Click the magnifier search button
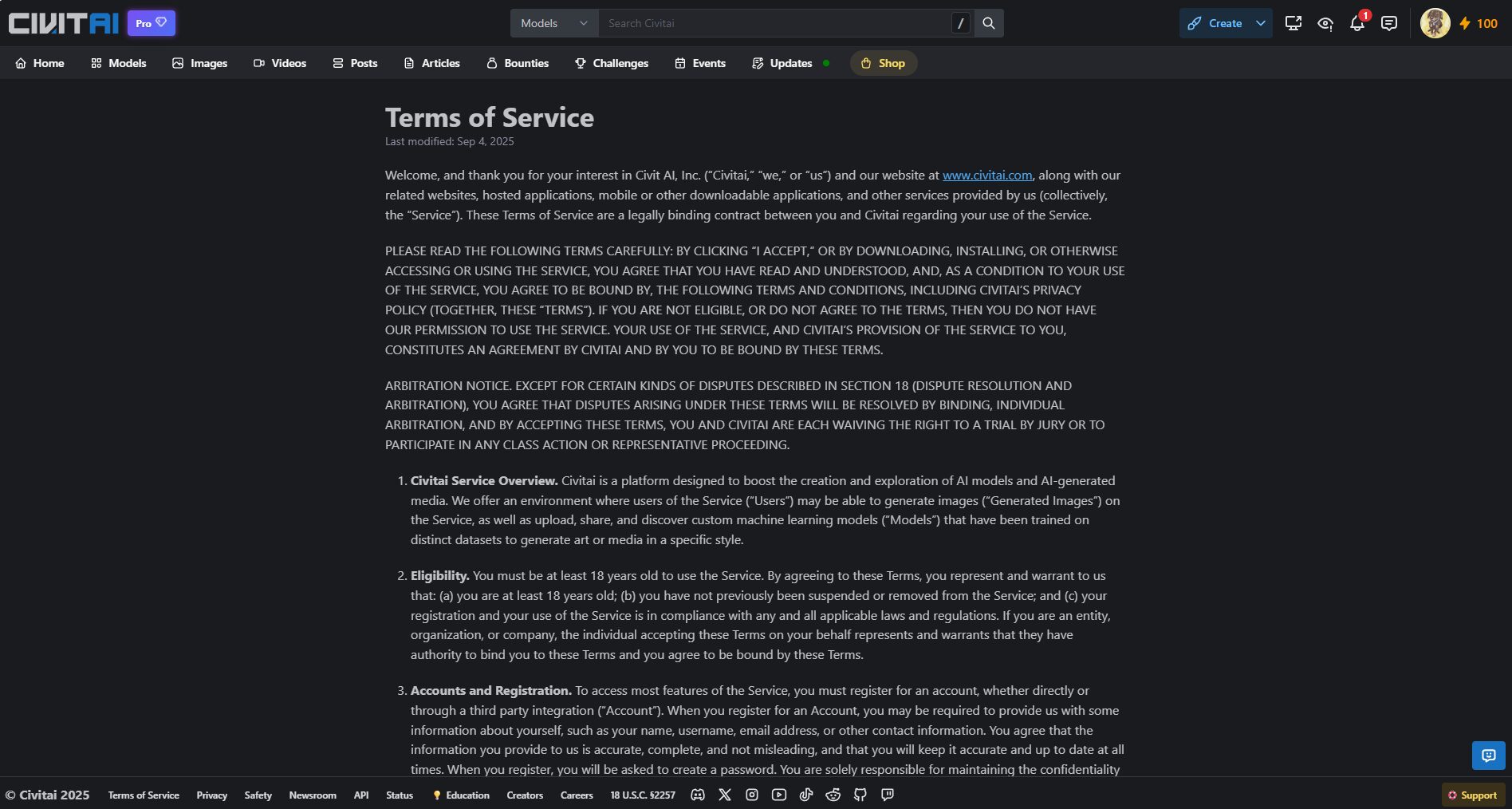The height and width of the screenshot is (809, 1512). 989,23
